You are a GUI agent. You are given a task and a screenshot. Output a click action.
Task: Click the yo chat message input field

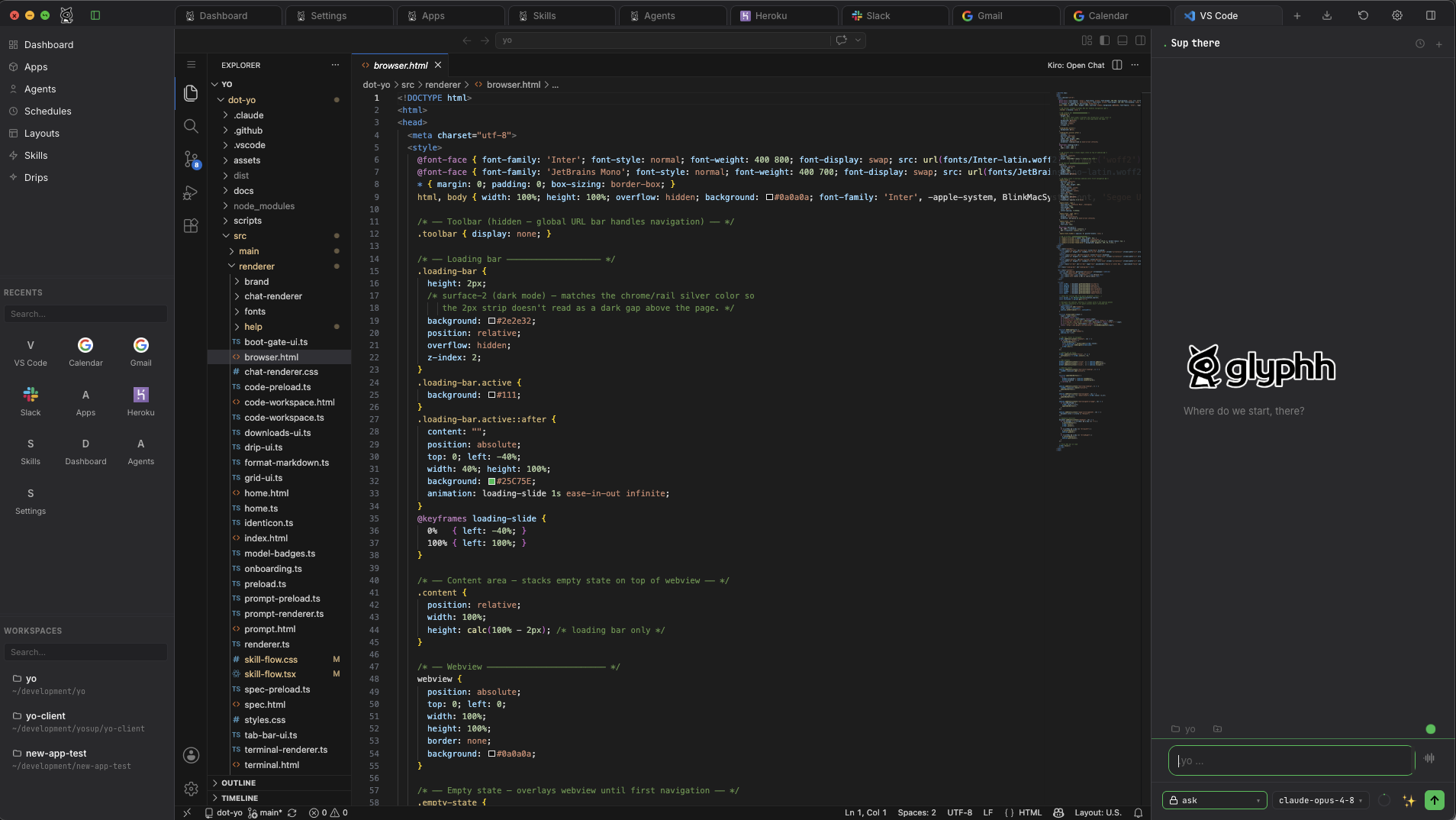point(1291,760)
